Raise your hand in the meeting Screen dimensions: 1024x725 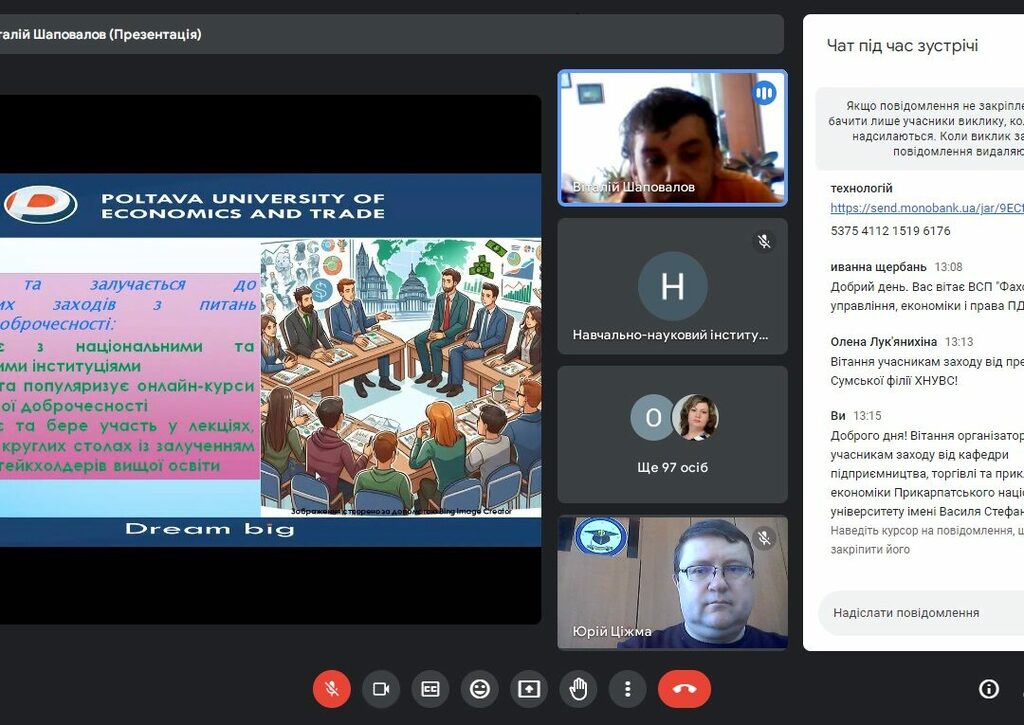pos(578,689)
